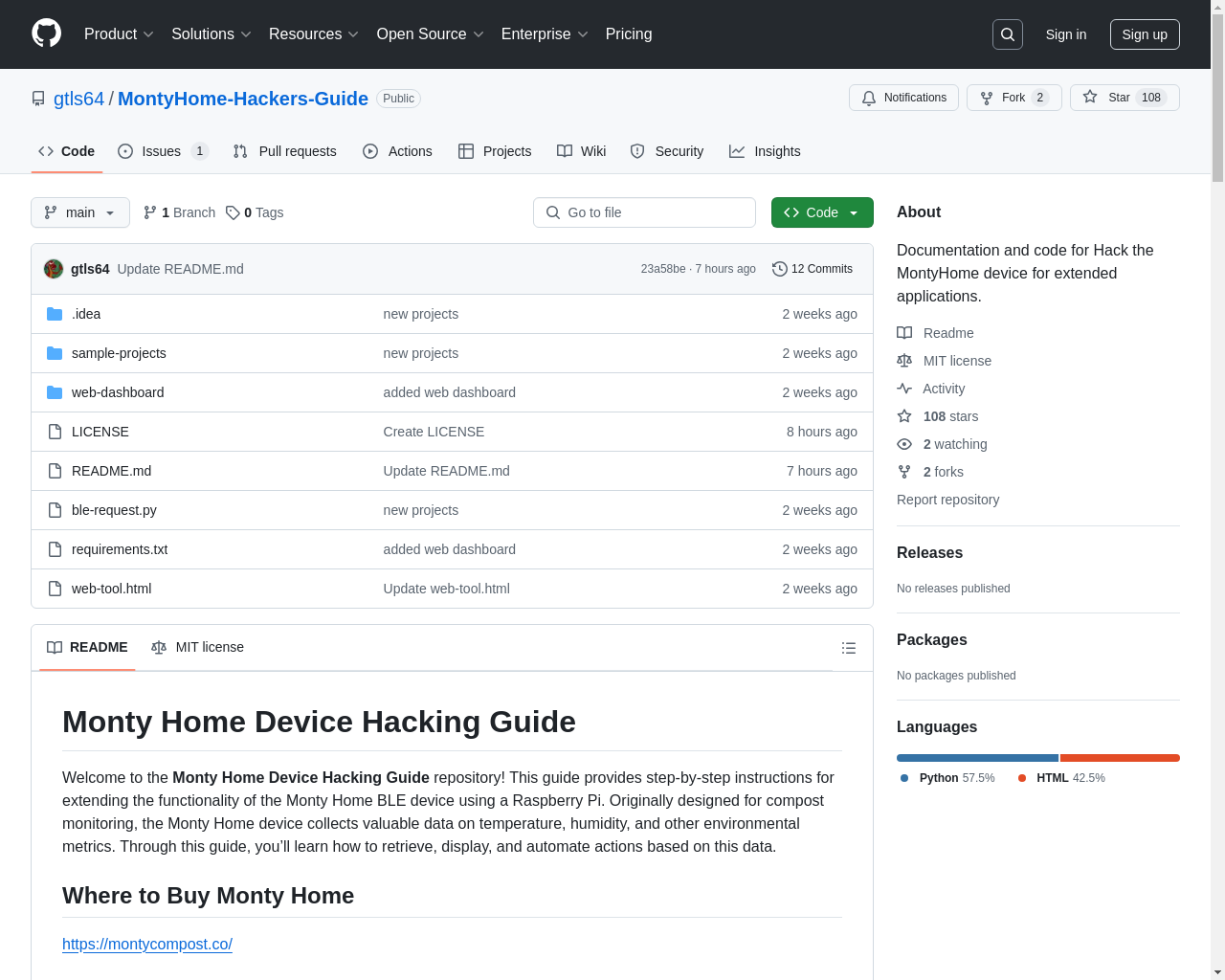Click the Go to file search field

pyautogui.click(x=644, y=212)
